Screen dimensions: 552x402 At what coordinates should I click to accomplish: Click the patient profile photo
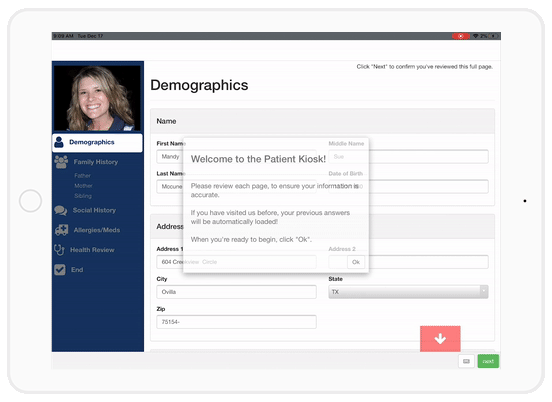(x=97, y=98)
